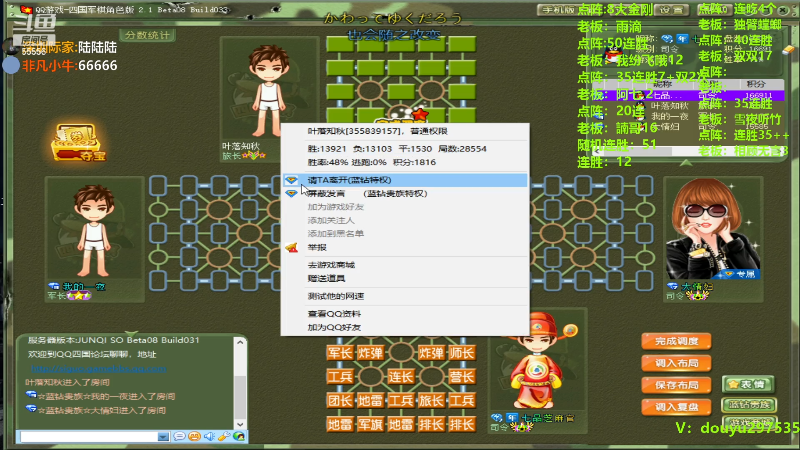Image resolution: width=800 pixels, height=450 pixels.
Task: Select the 连长 chess piece
Action: pos(401,377)
